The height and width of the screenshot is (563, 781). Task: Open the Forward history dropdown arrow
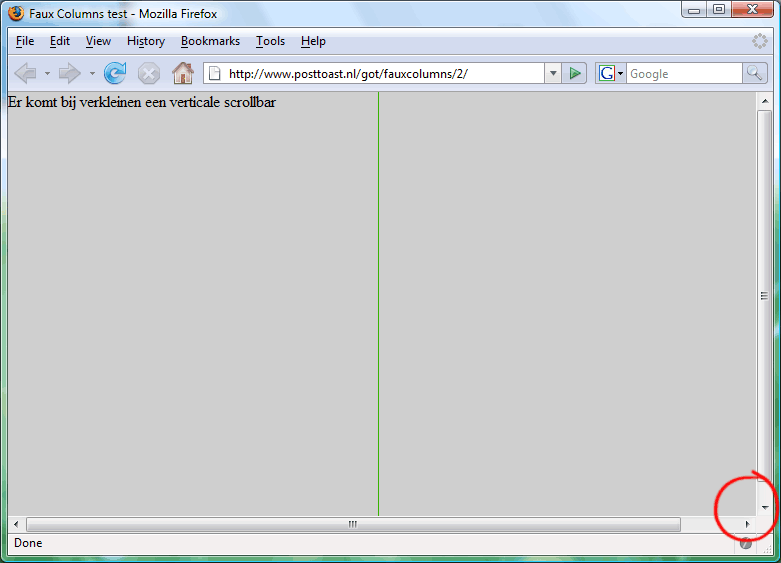tap(92, 74)
